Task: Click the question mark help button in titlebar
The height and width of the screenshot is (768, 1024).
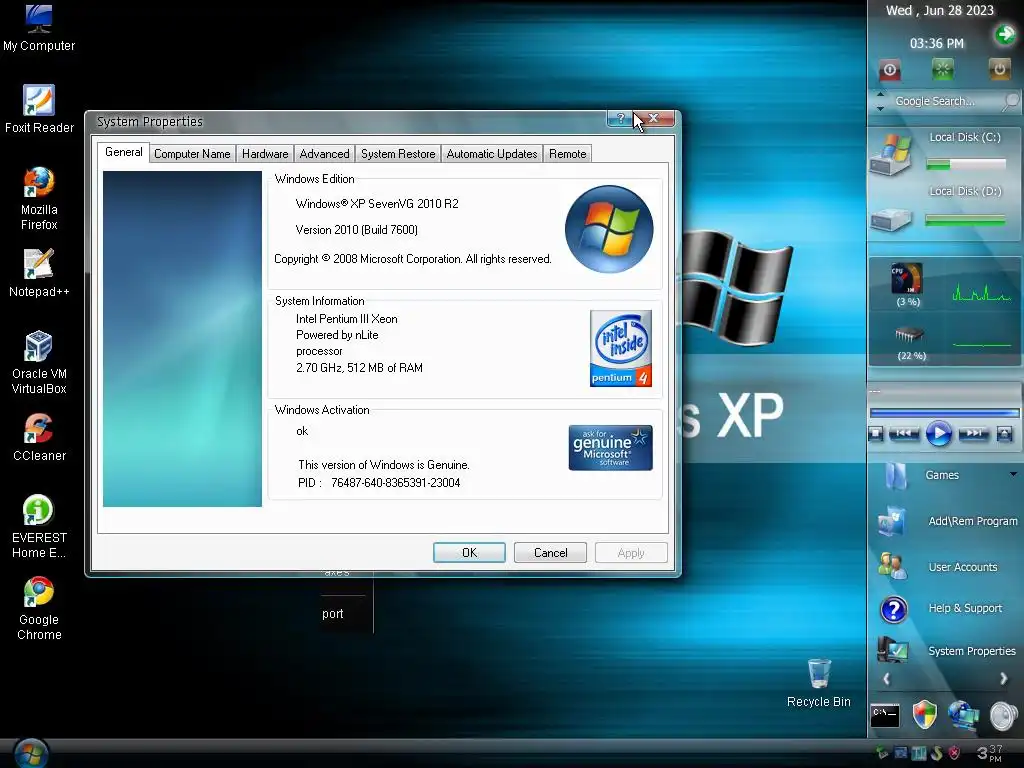Action: coord(620,119)
